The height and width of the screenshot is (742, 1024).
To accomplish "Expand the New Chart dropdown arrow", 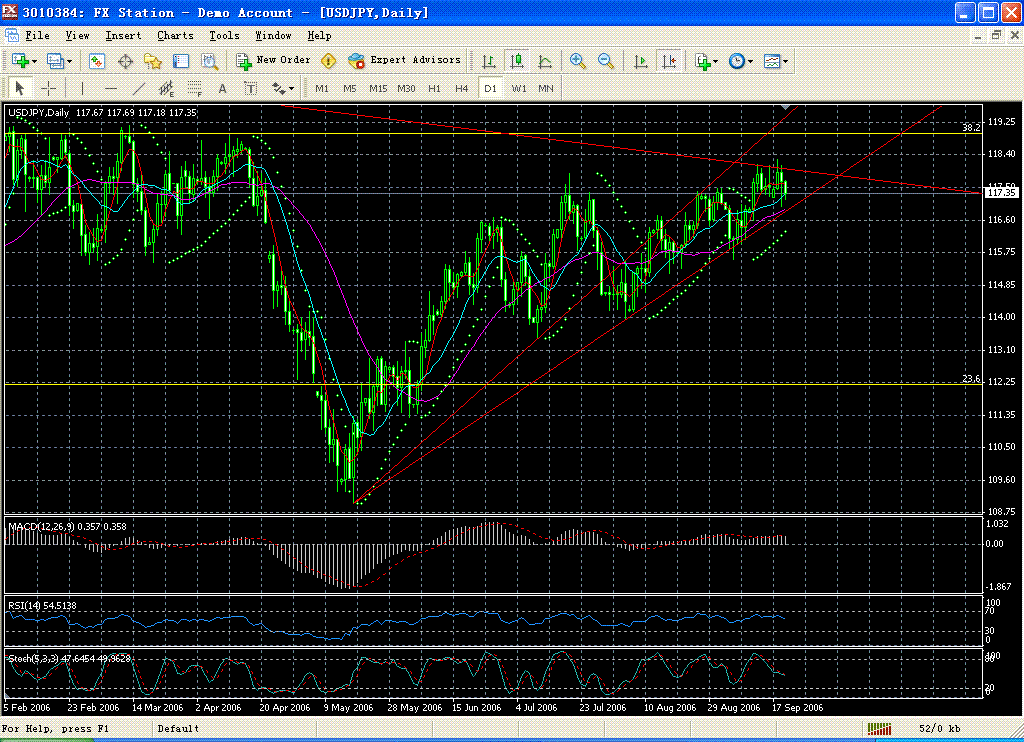I will 36,61.
